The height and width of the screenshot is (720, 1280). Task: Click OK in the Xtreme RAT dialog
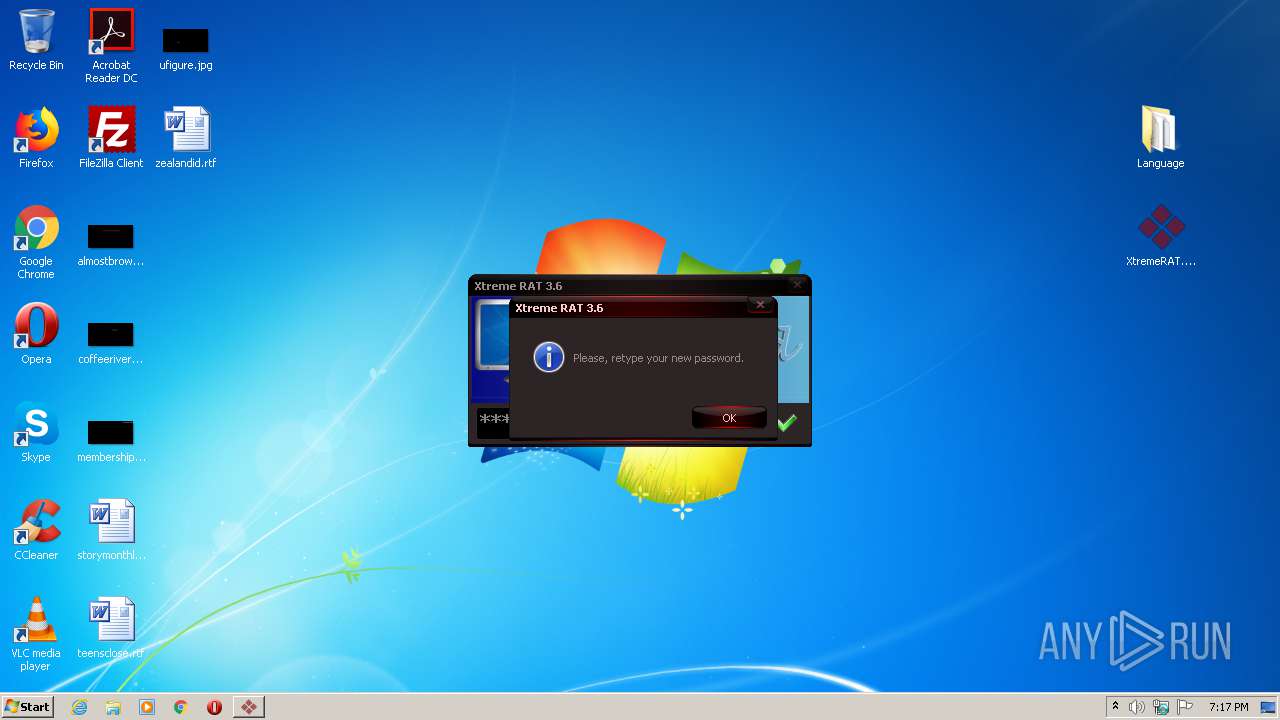click(x=729, y=418)
